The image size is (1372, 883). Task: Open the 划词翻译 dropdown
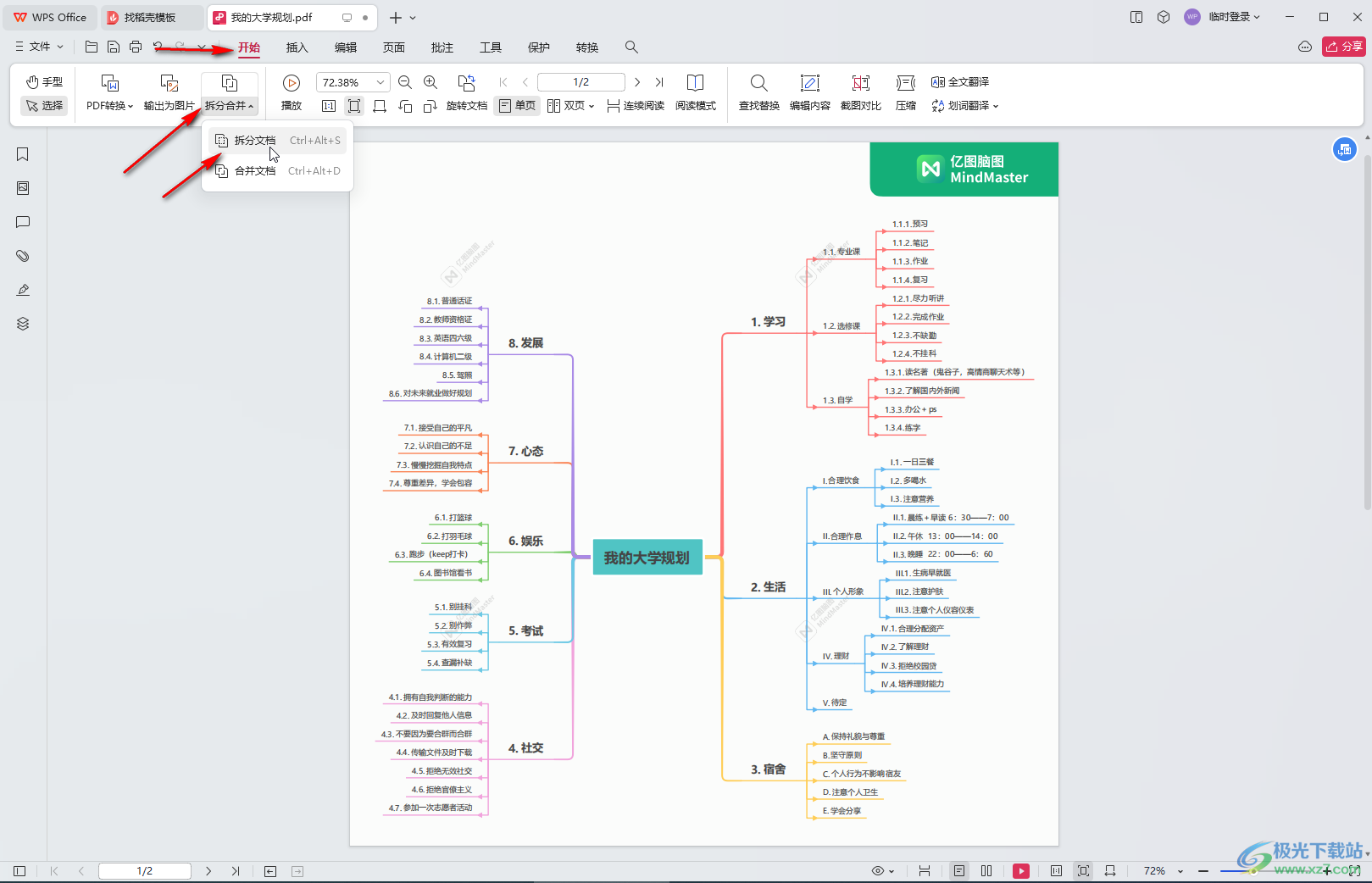(x=965, y=106)
